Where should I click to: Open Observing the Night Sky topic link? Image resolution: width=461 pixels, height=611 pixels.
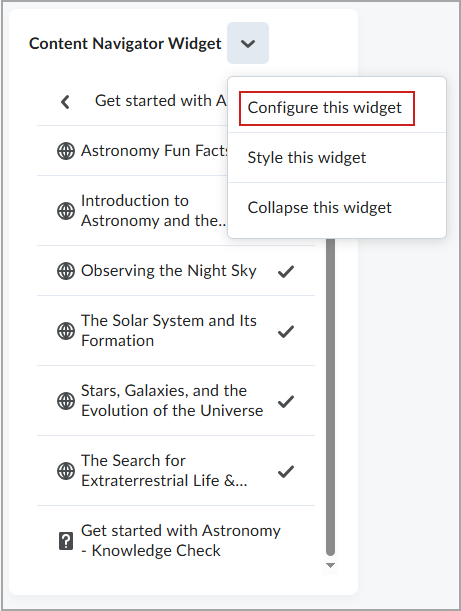(169, 270)
